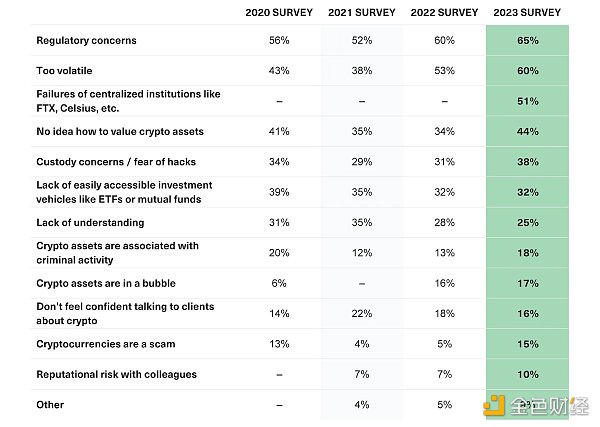Image resolution: width=600 pixels, height=427 pixels.
Task: Select the 2020 SURVEY column header
Action: [279, 13]
